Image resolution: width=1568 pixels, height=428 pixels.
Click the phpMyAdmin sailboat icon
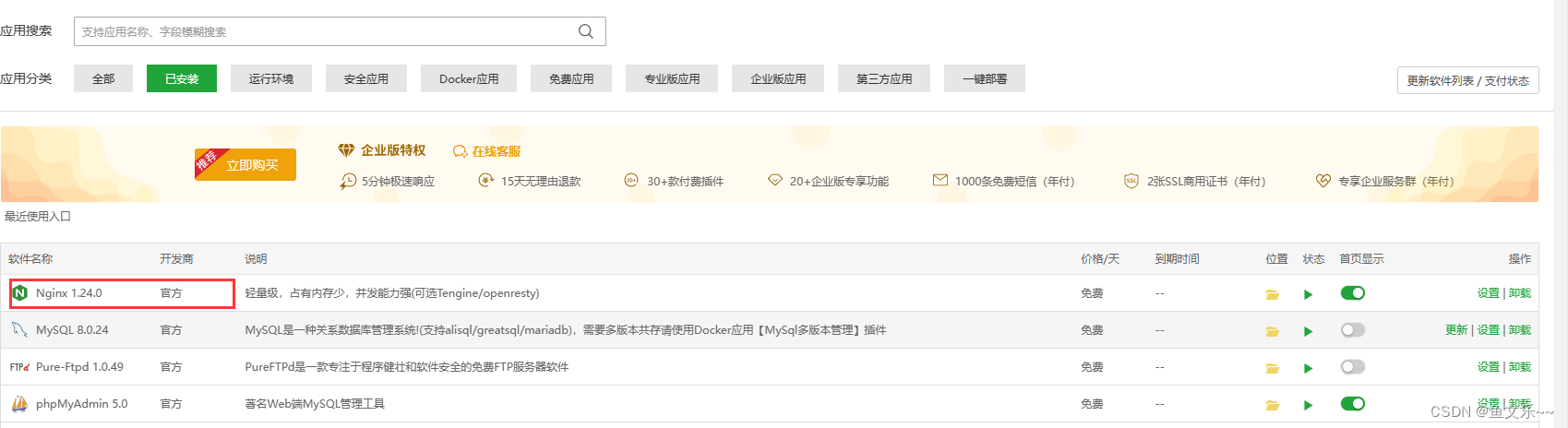(x=19, y=403)
